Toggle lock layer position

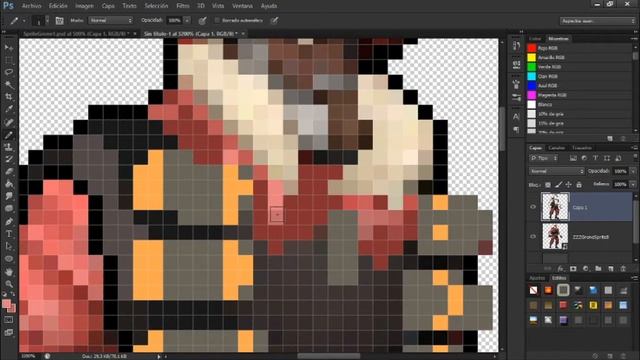pyautogui.click(x=569, y=184)
